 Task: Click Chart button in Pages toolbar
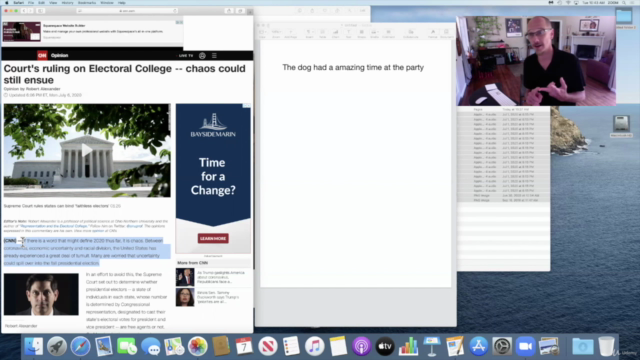(x=336, y=33)
